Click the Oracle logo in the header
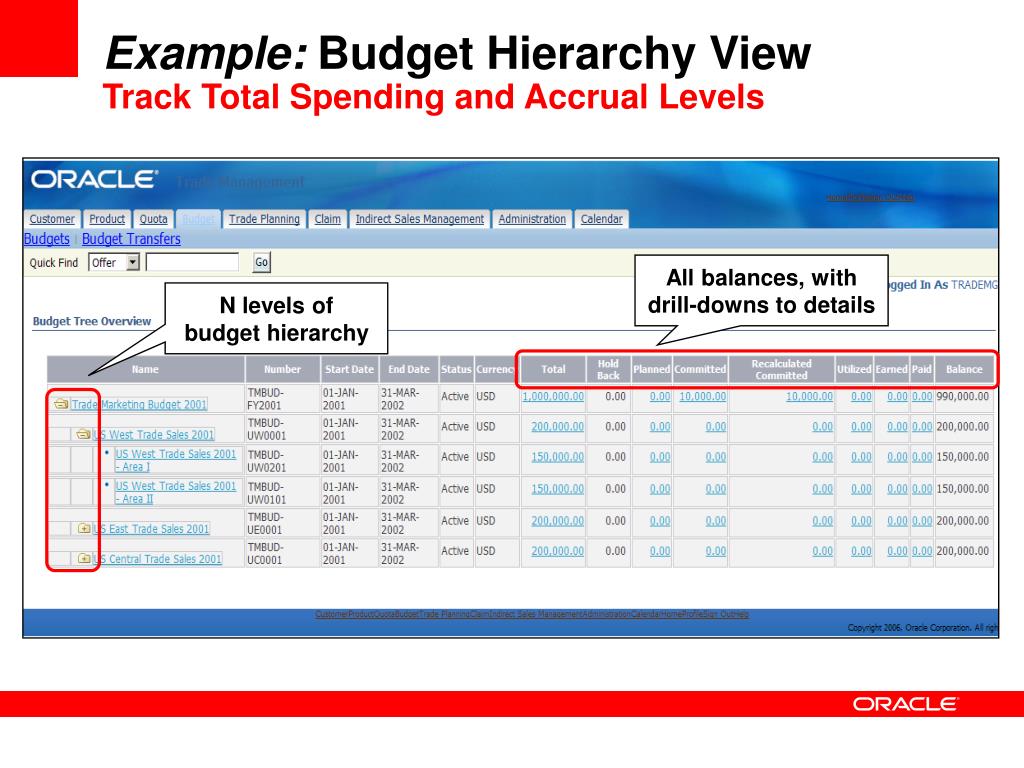The height and width of the screenshot is (768, 1024). [x=94, y=180]
